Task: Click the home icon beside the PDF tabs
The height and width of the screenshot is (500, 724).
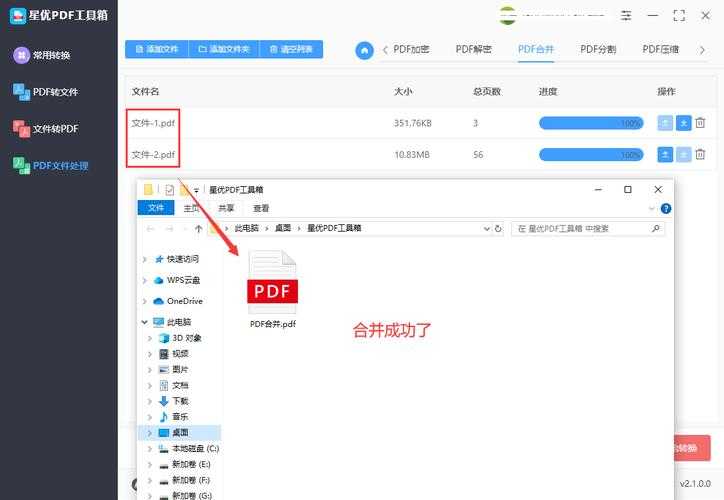Action: 364,50
